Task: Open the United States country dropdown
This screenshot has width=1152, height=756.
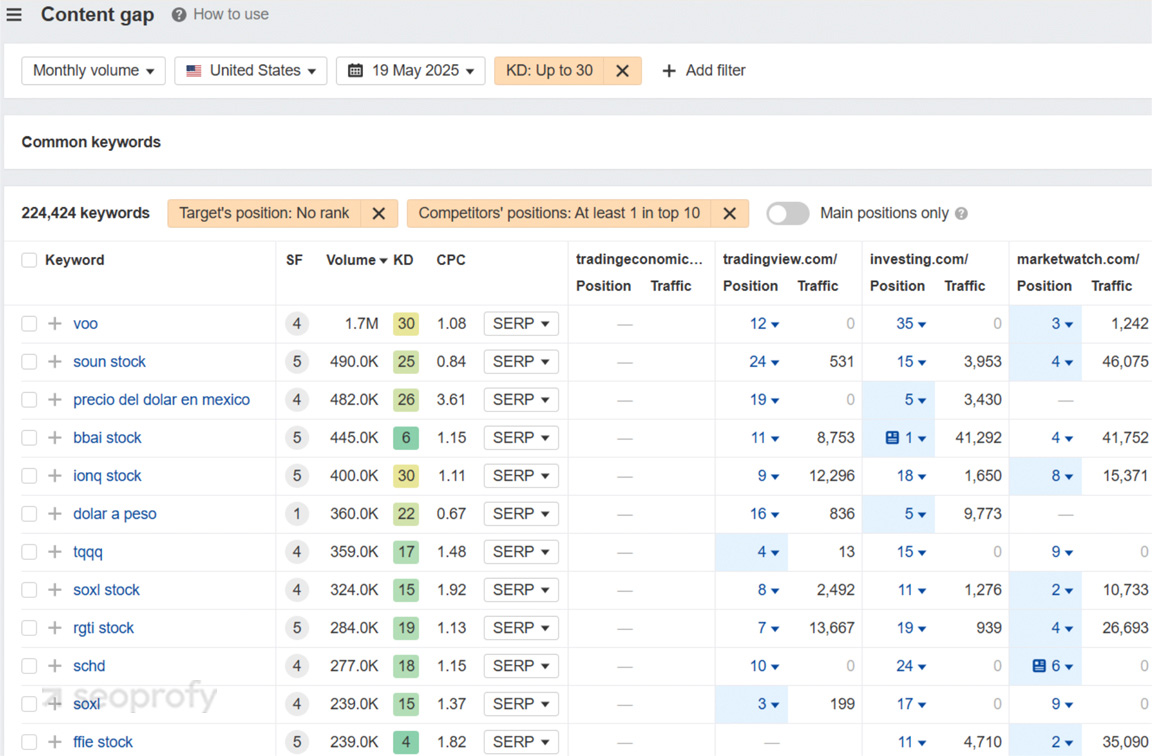Action: [x=251, y=71]
